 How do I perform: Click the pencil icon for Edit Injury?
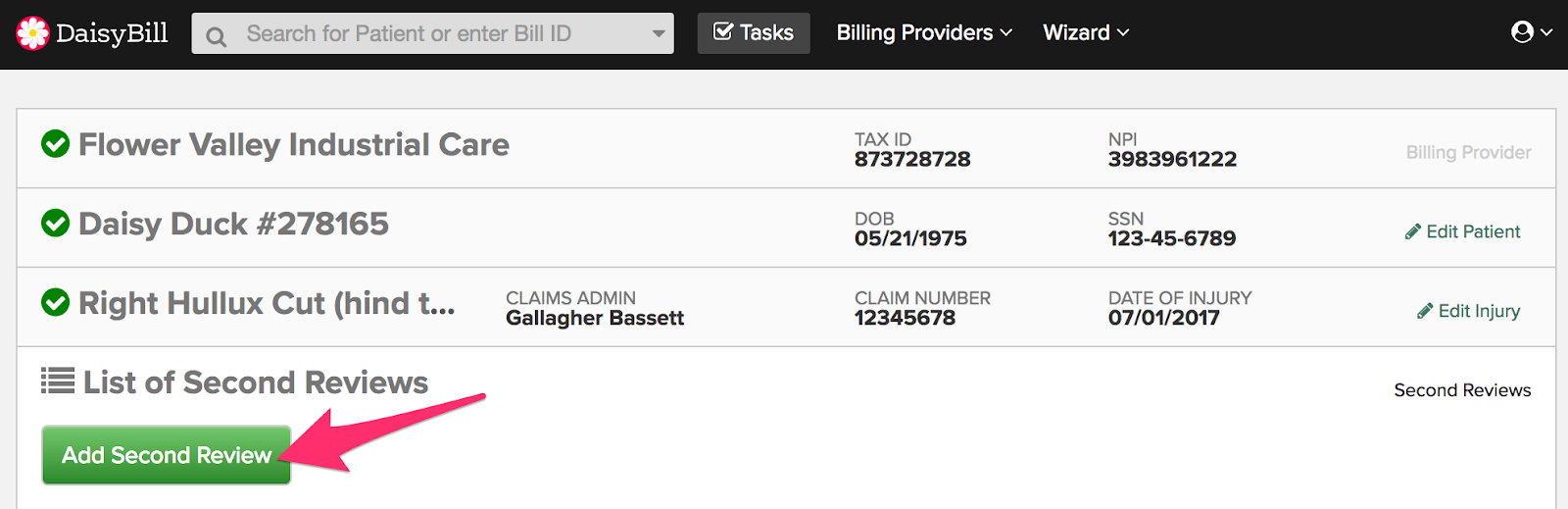click(x=1425, y=312)
